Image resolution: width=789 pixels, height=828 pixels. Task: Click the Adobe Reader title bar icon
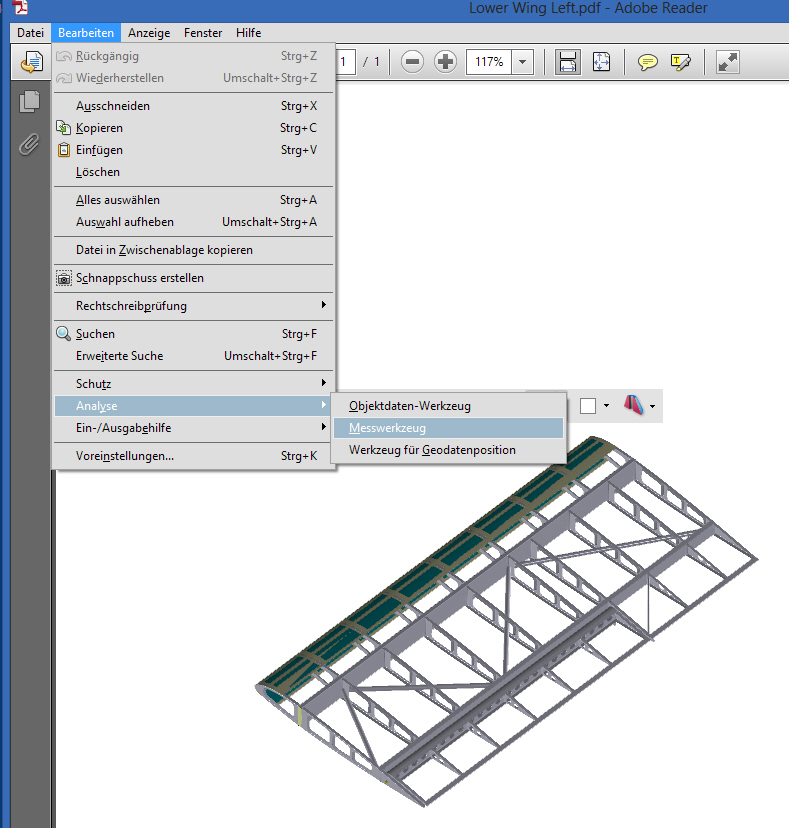coord(20,7)
